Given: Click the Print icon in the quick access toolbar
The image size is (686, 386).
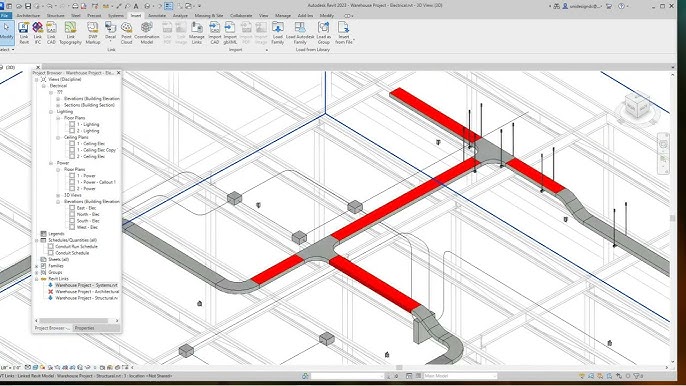Looking at the screenshot, I should (75, 6).
